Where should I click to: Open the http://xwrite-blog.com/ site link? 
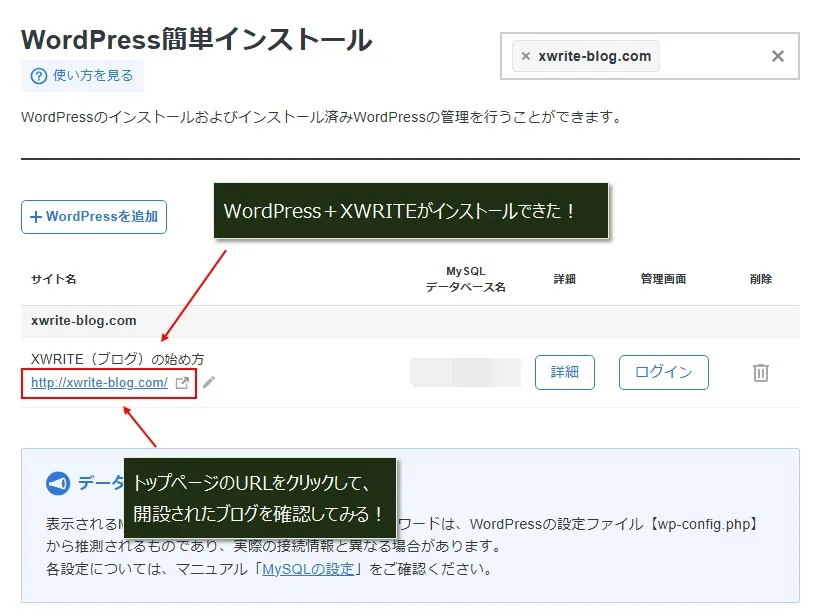tap(99, 383)
